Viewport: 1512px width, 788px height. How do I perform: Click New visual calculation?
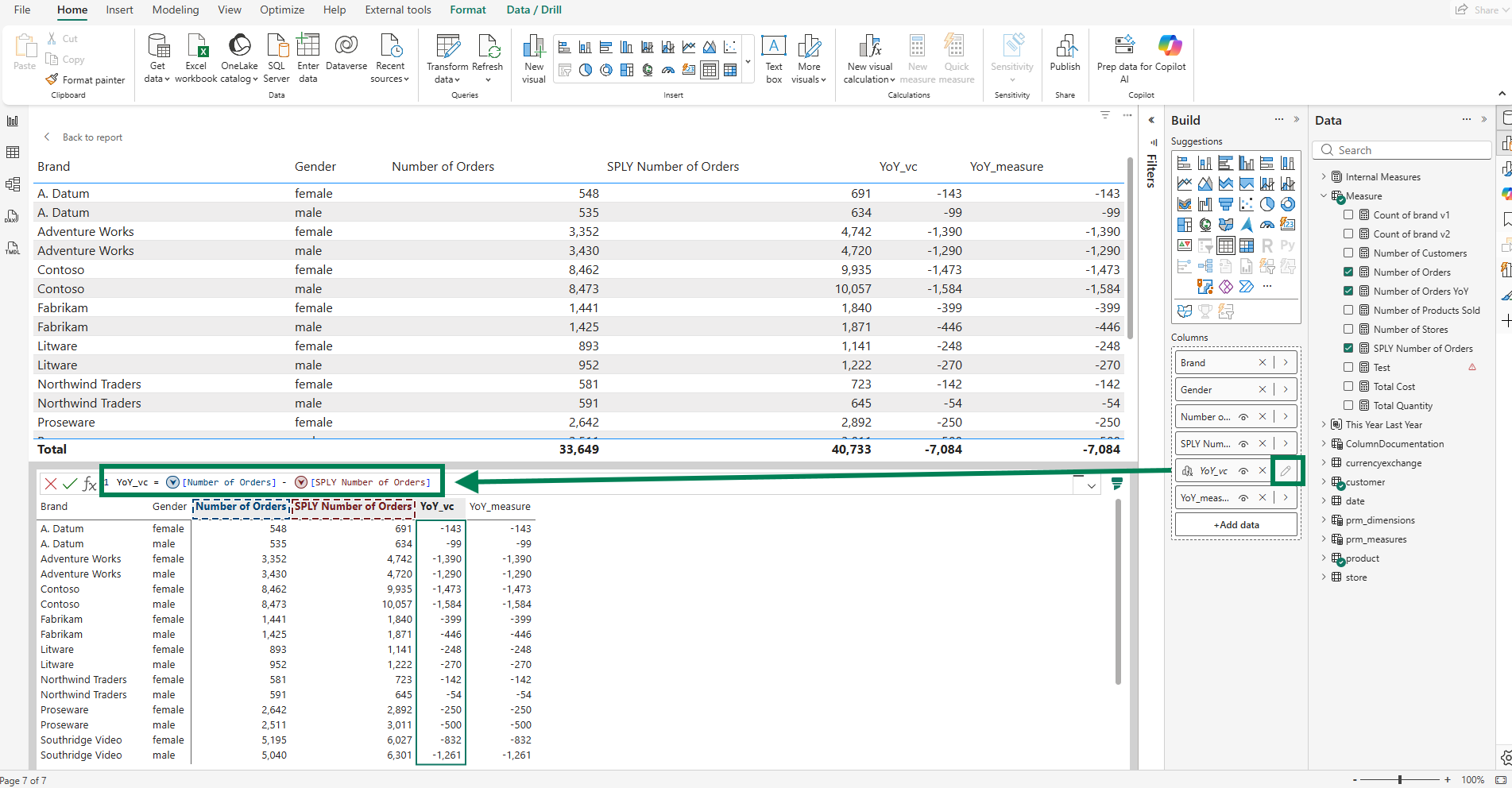pos(870,58)
